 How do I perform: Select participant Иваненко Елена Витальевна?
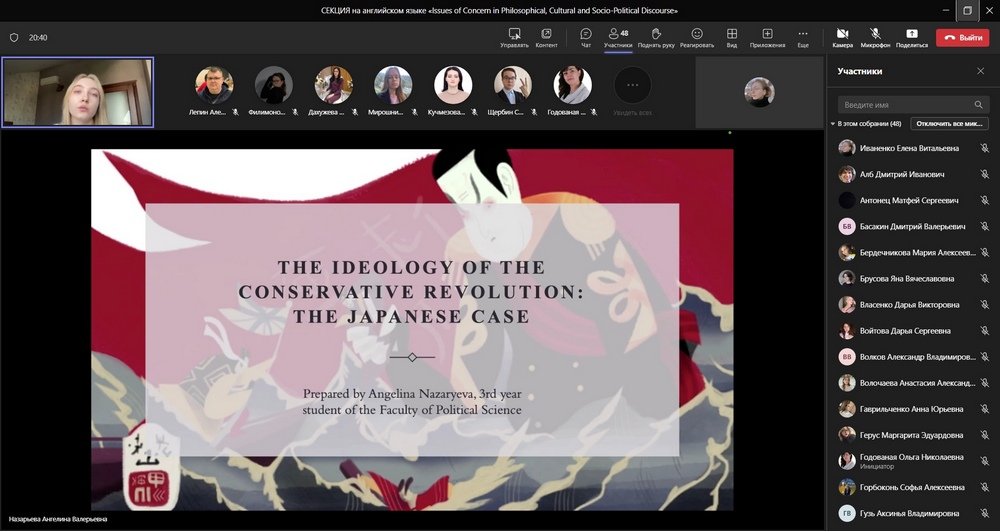coord(913,148)
